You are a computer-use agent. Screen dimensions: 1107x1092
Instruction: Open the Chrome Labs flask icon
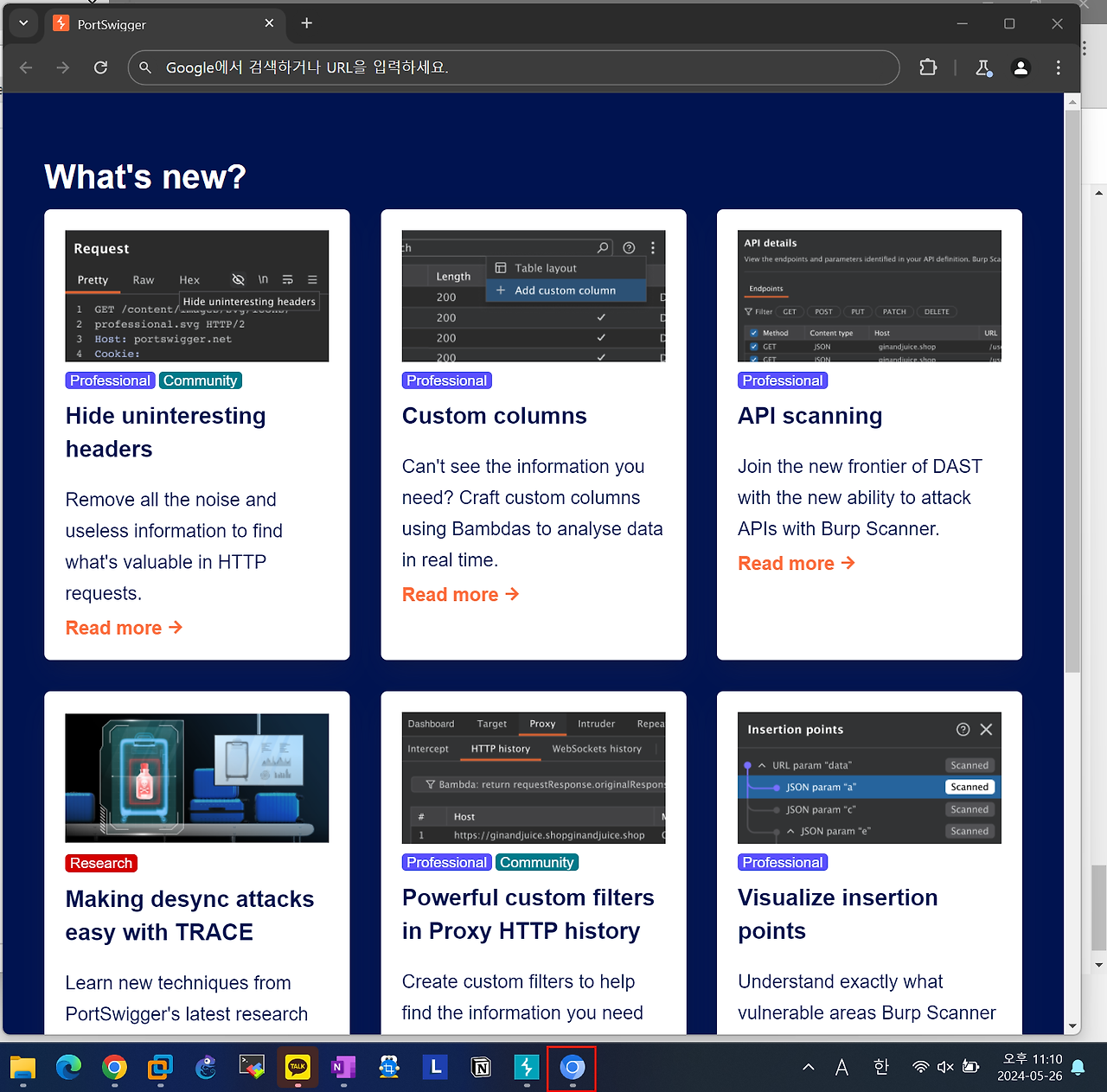tap(983, 67)
